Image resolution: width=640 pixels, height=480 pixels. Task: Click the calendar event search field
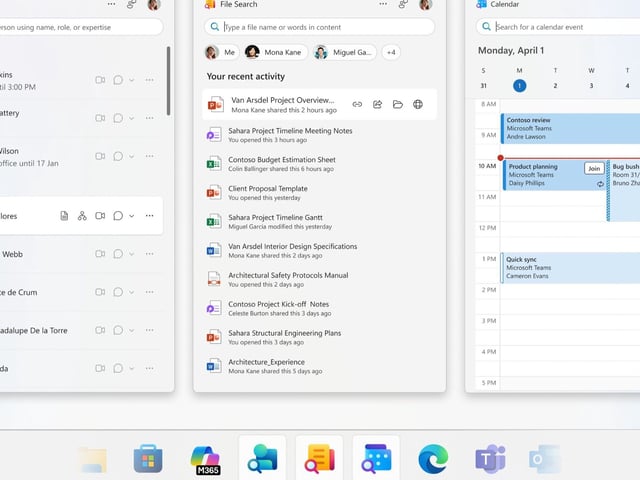tap(558, 27)
